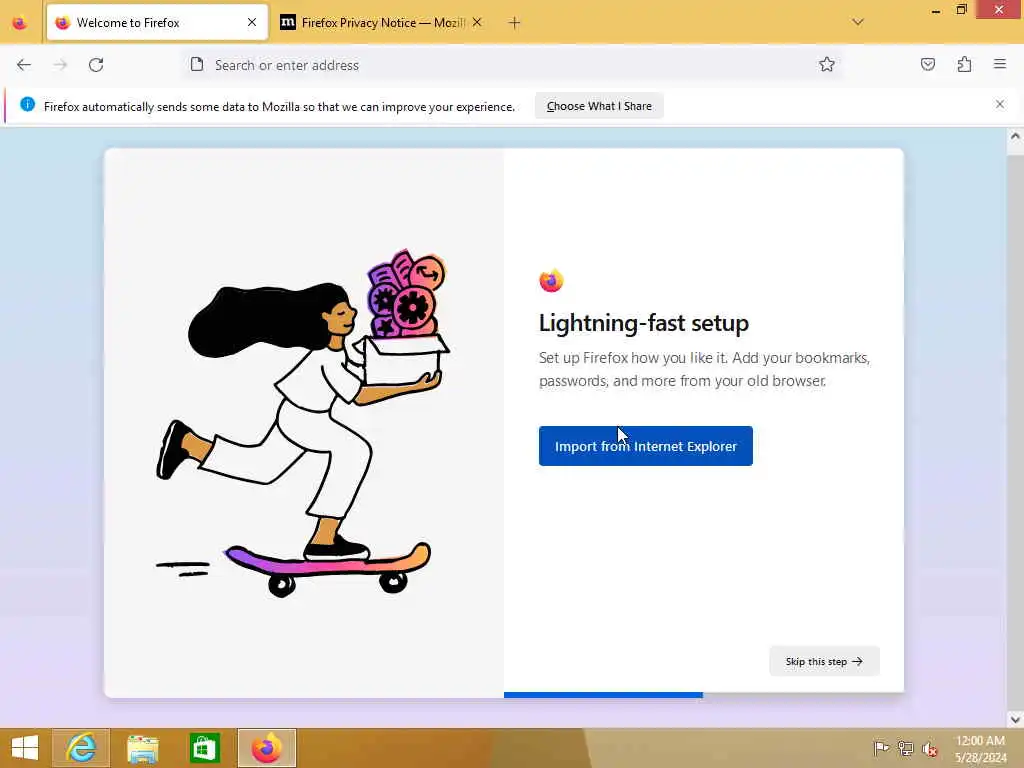Click the info icon in notification bar
The height and width of the screenshot is (768, 1024).
click(x=27, y=104)
